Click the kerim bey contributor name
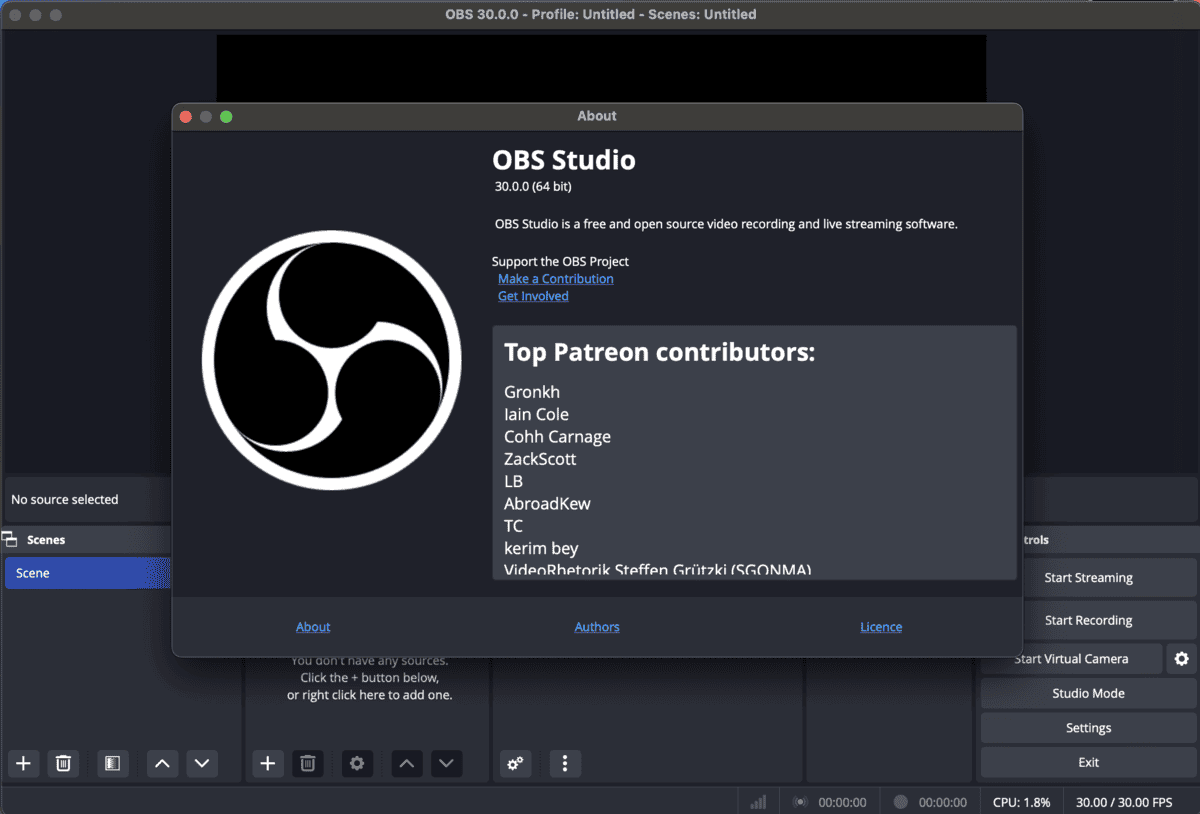Image resolution: width=1200 pixels, height=814 pixels. coord(541,548)
